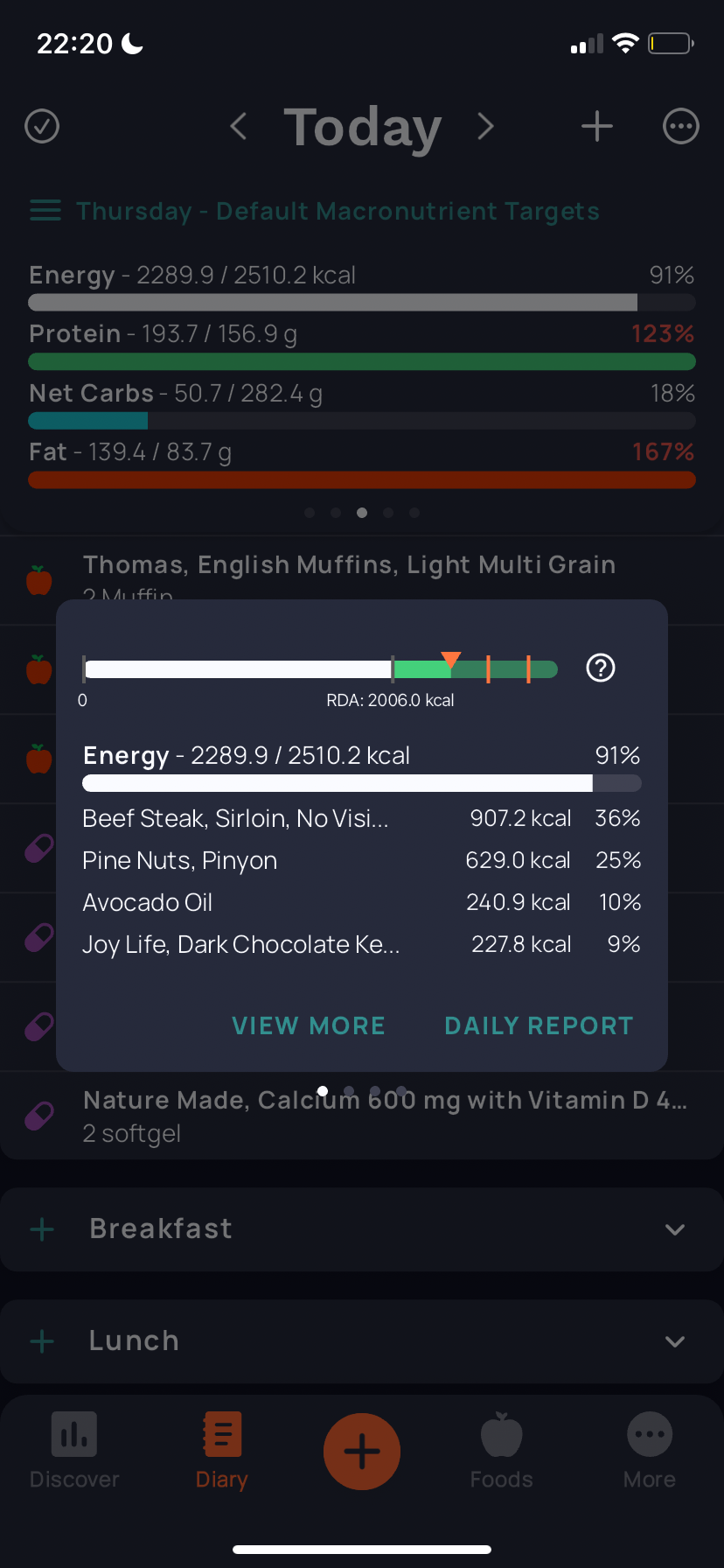Image resolution: width=724 pixels, height=1568 pixels.
Task: Switch to the Discover tab
Action: [x=74, y=1451]
